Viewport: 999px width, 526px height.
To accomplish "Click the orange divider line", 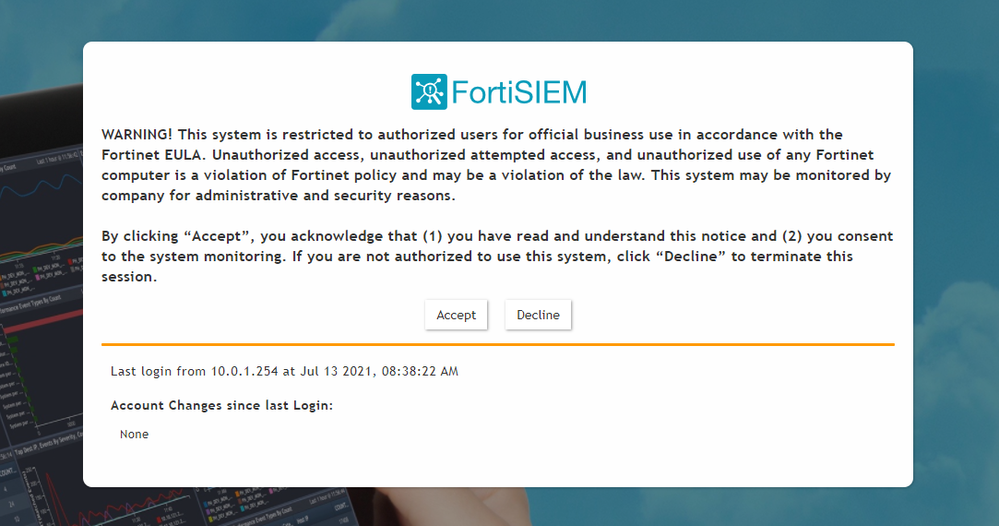I will pyautogui.click(x=498, y=344).
